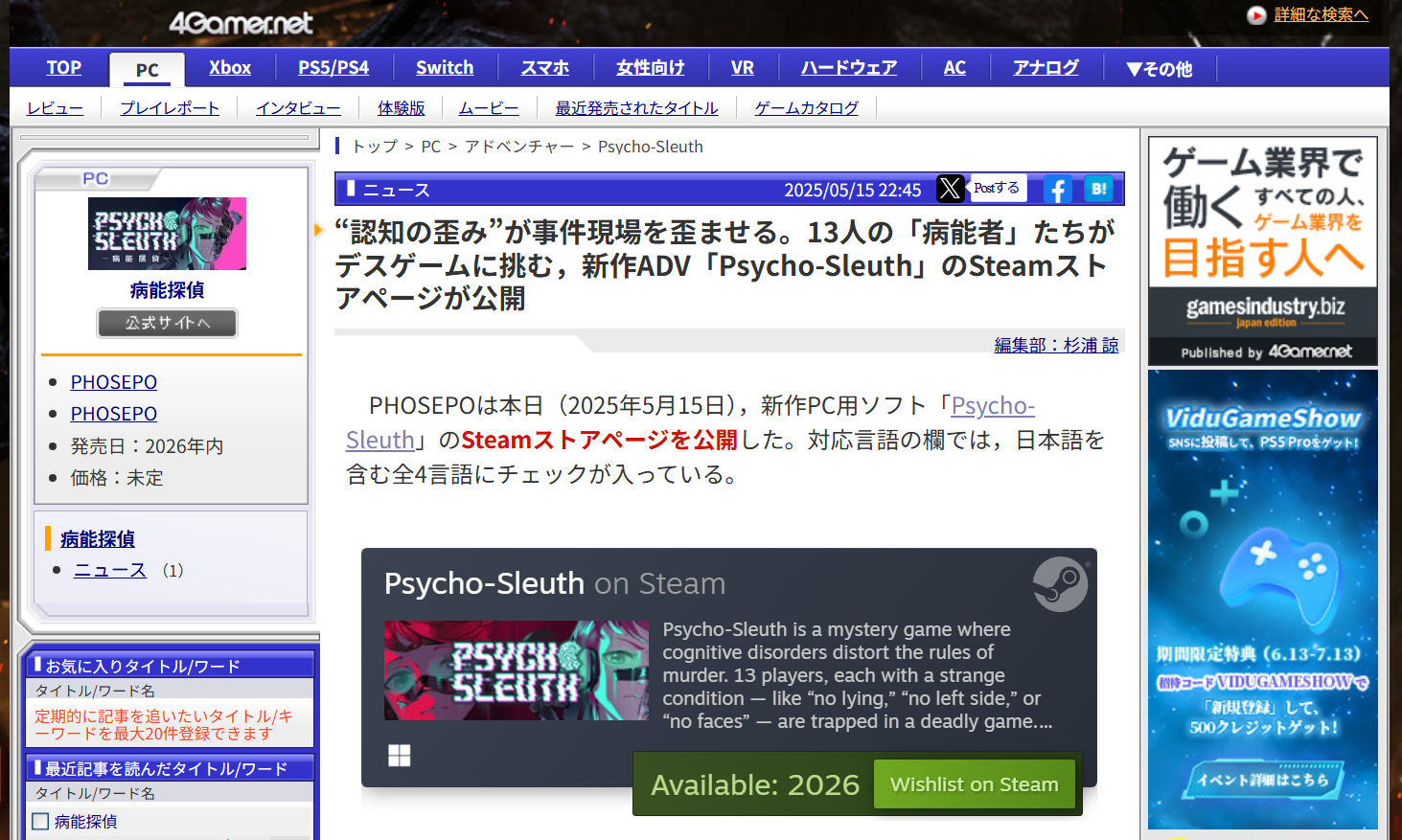Open the first PHOSEPO link in sidebar
This screenshot has height=840, width=1402.
114,382
